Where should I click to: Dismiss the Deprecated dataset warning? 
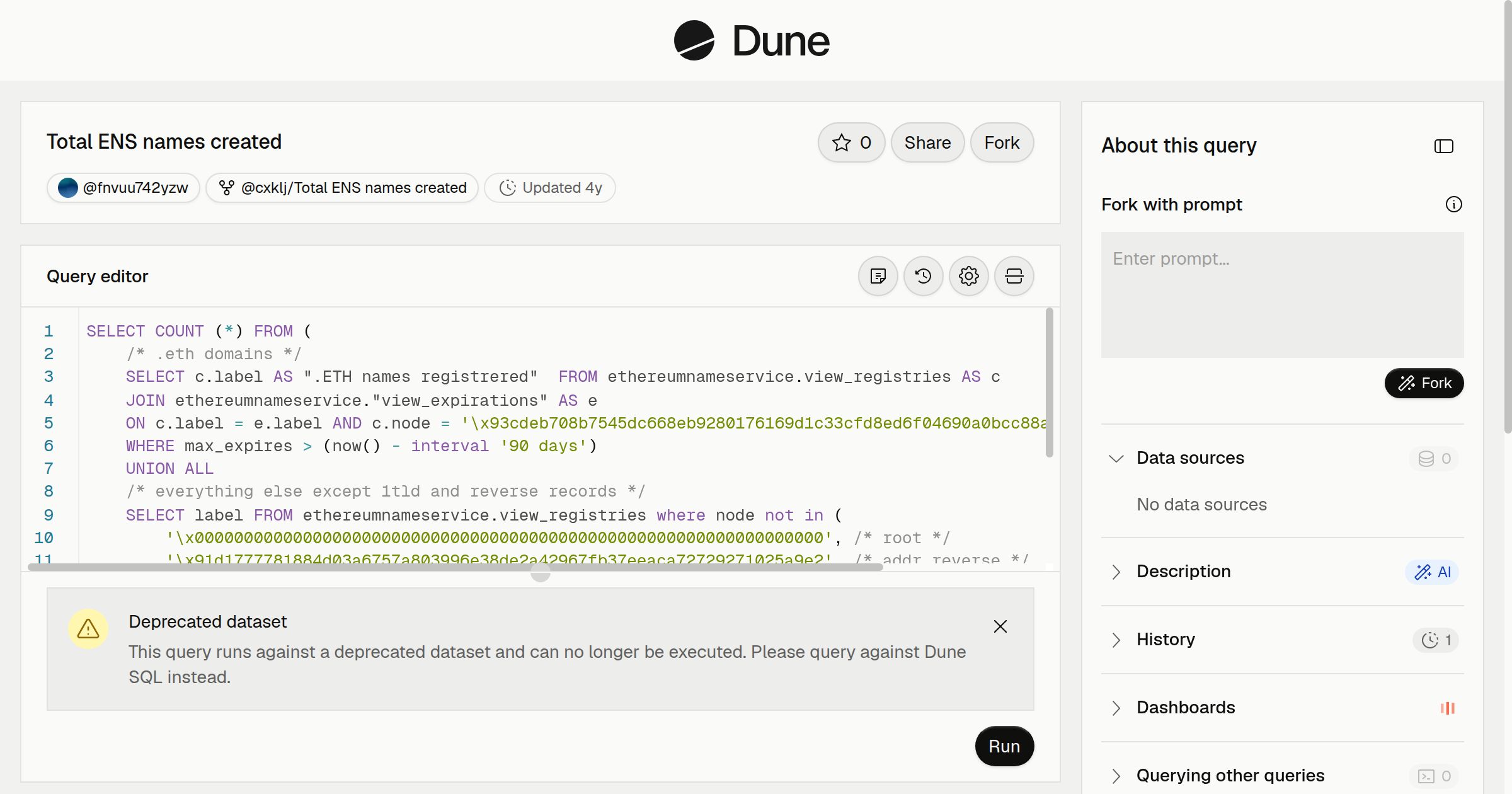pos(1000,626)
